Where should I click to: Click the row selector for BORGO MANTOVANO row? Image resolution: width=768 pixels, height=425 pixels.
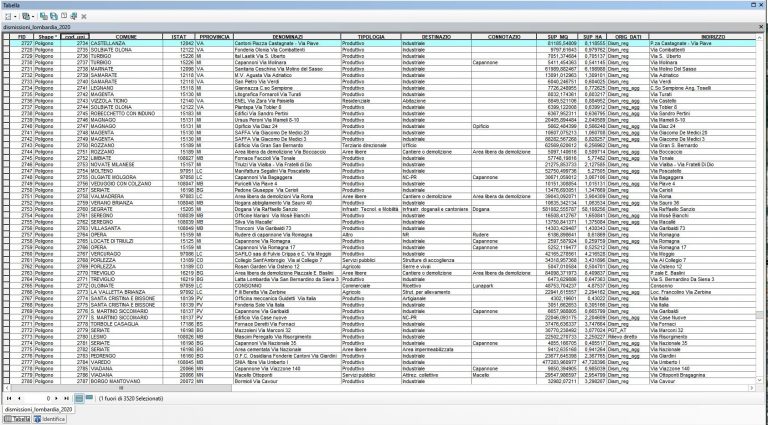coord(6,381)
